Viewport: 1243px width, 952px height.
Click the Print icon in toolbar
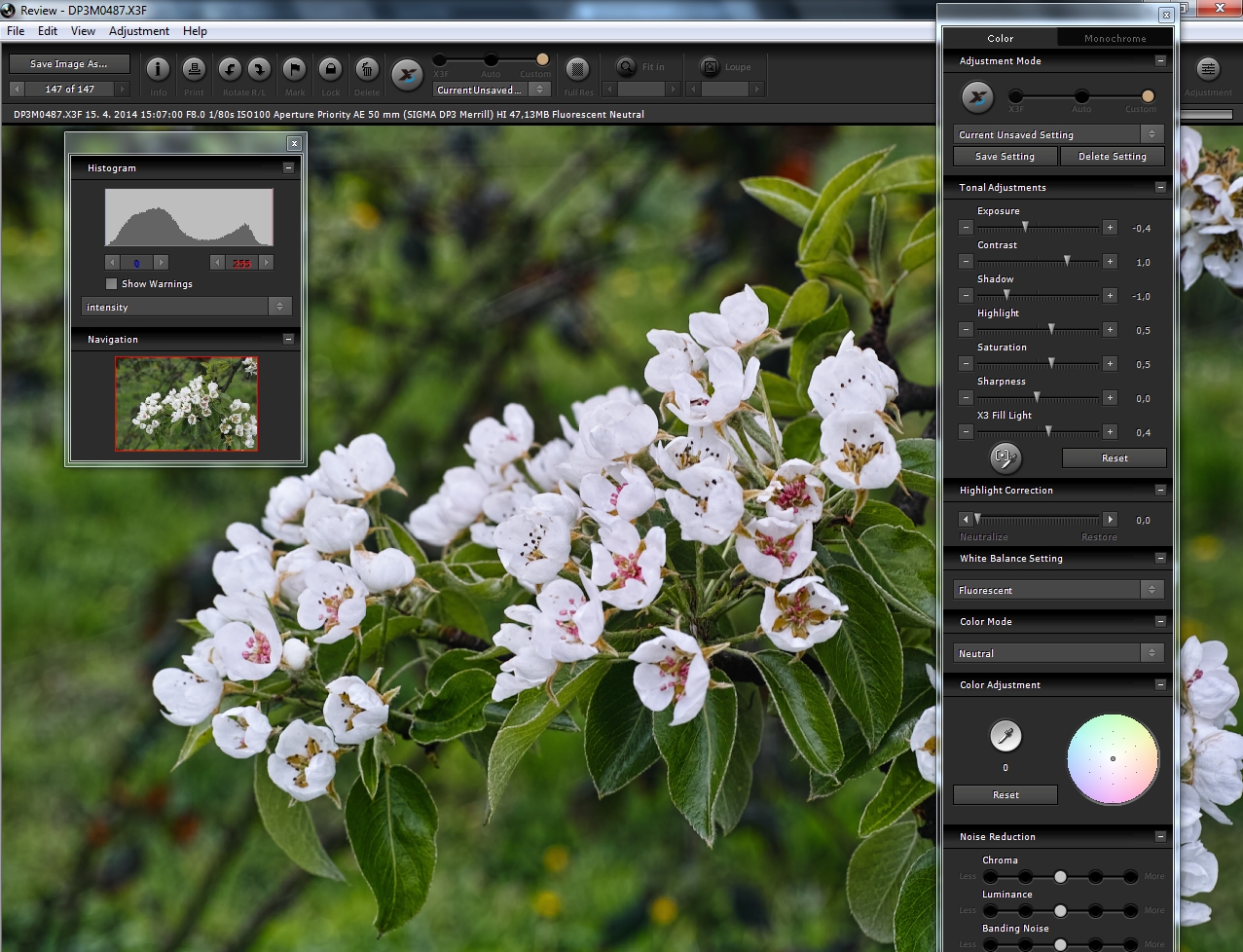pyautogui.click(x=194, y=70)
